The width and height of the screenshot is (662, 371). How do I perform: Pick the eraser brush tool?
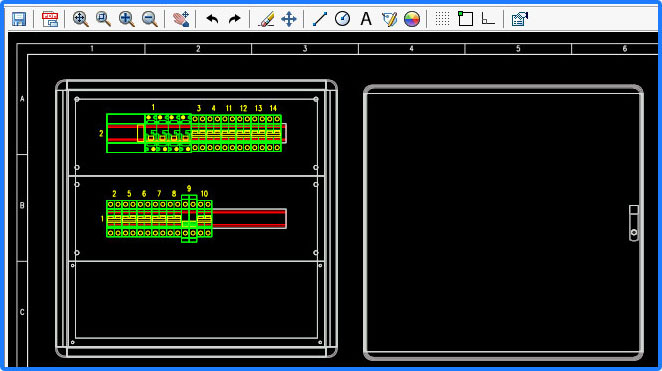click(x=266, y=19)
